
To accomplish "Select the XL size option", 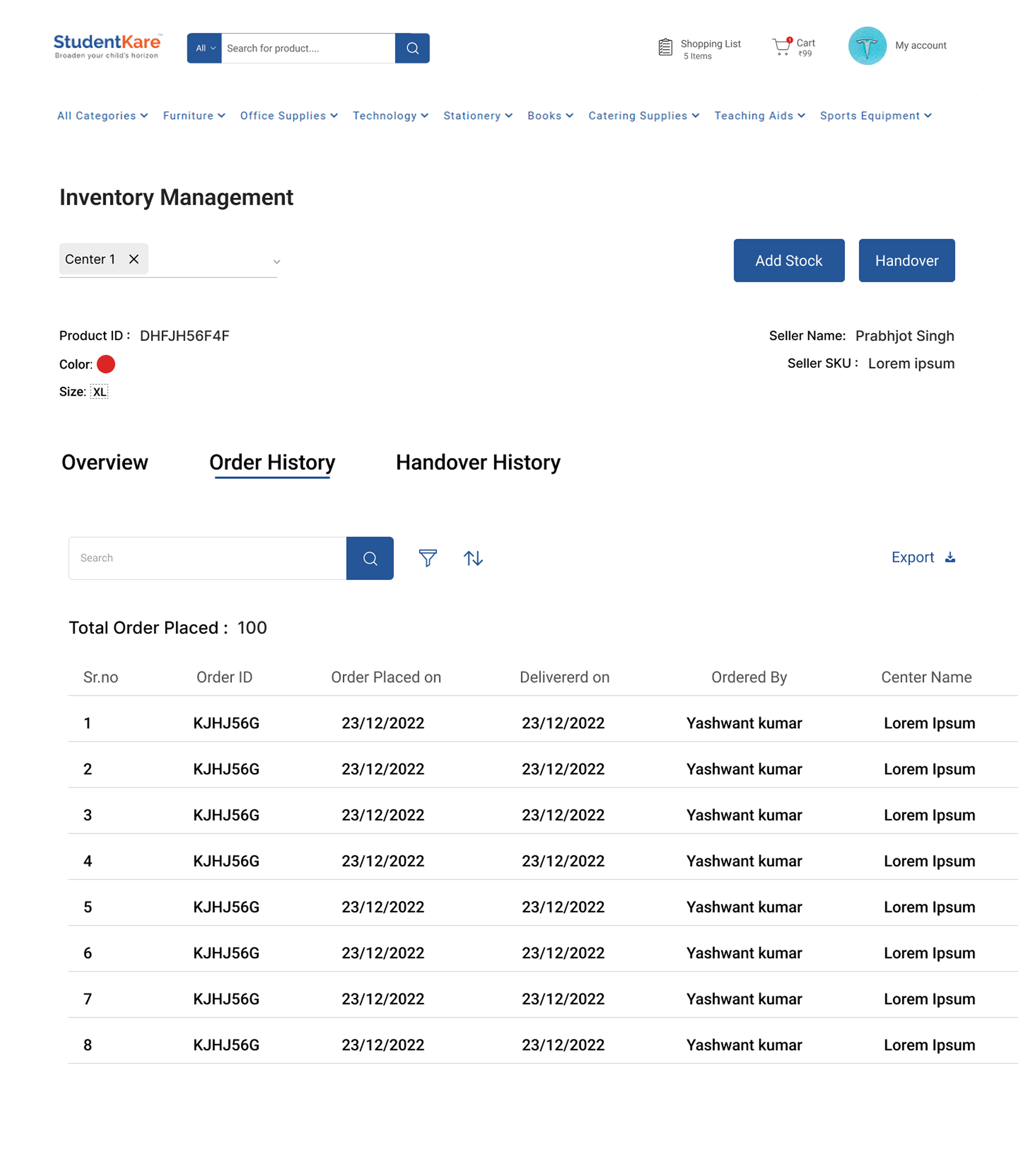I will (x=100, y=391).
